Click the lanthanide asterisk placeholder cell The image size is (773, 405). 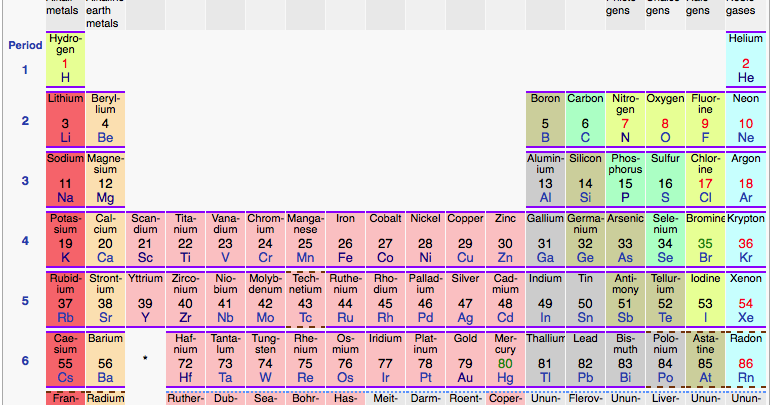145,359
